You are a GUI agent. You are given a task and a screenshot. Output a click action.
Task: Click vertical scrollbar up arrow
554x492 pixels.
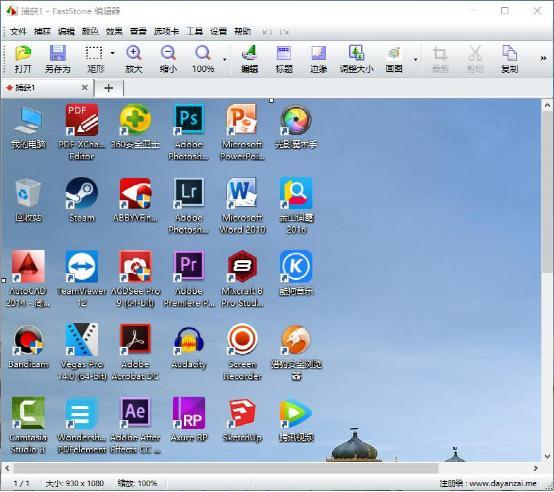click(547, 105)
